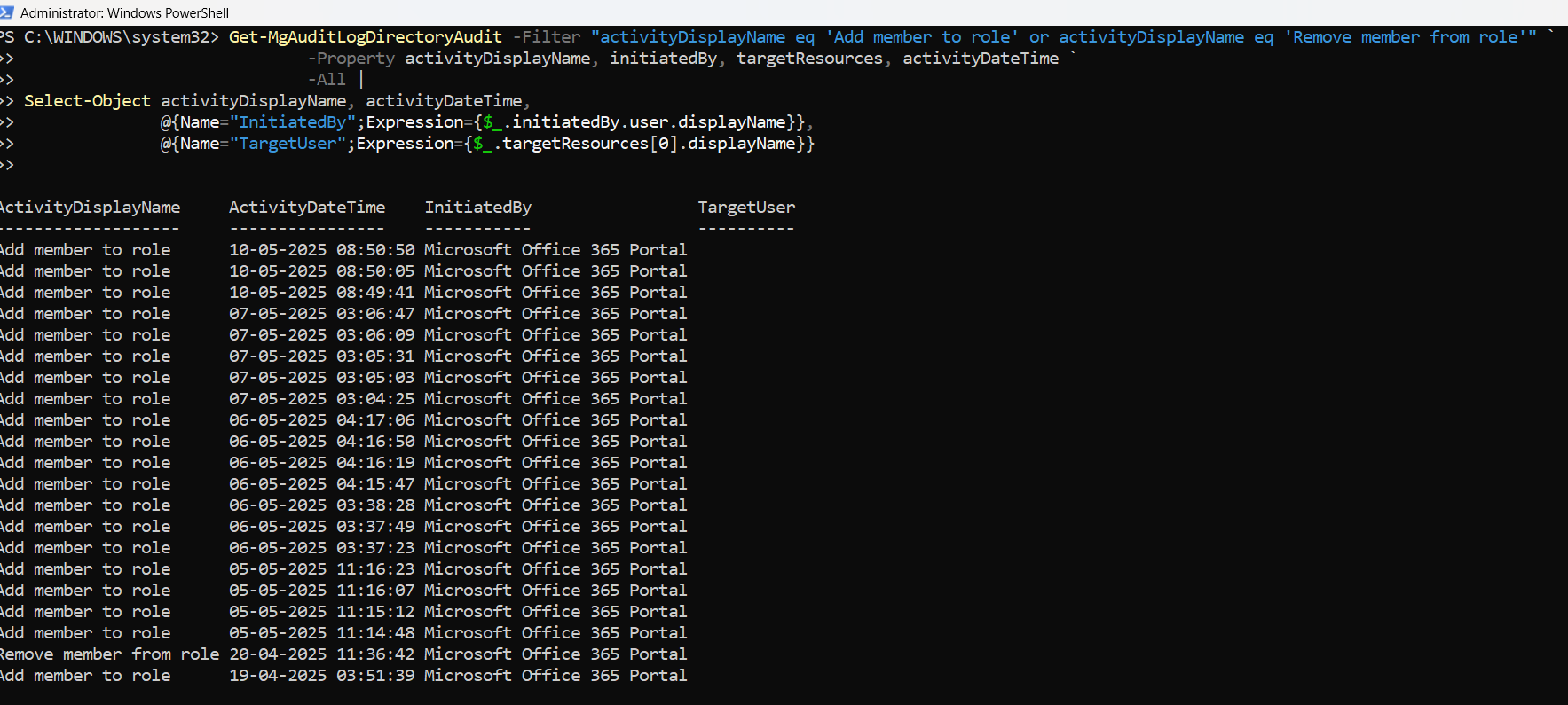Click the Remove member from role entry
This screenshot has height=705, width=1568.
coord(109,654)
